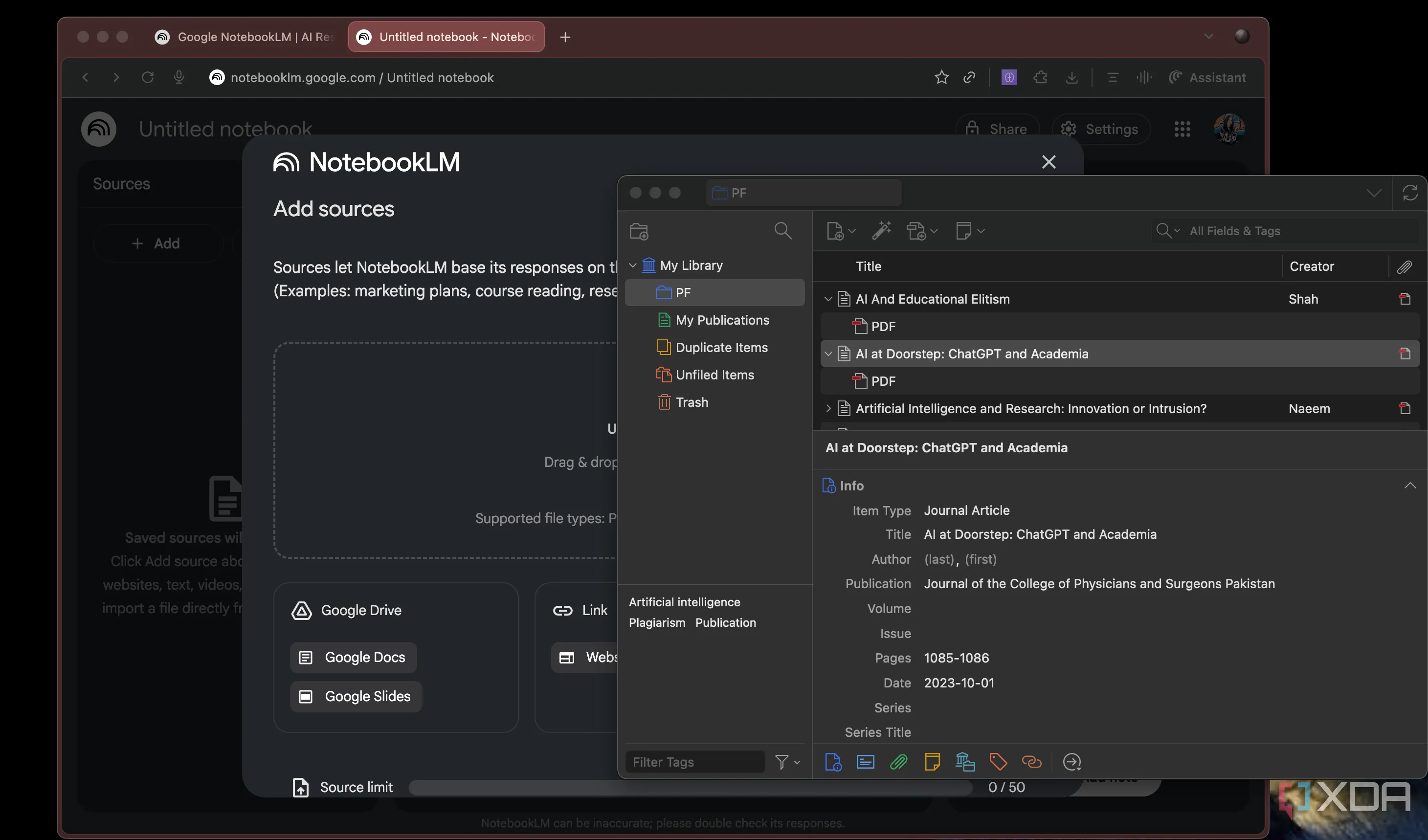1428x840 pixels.
Task: Collapse the My Library tree
Action: [x=633, y=265]
